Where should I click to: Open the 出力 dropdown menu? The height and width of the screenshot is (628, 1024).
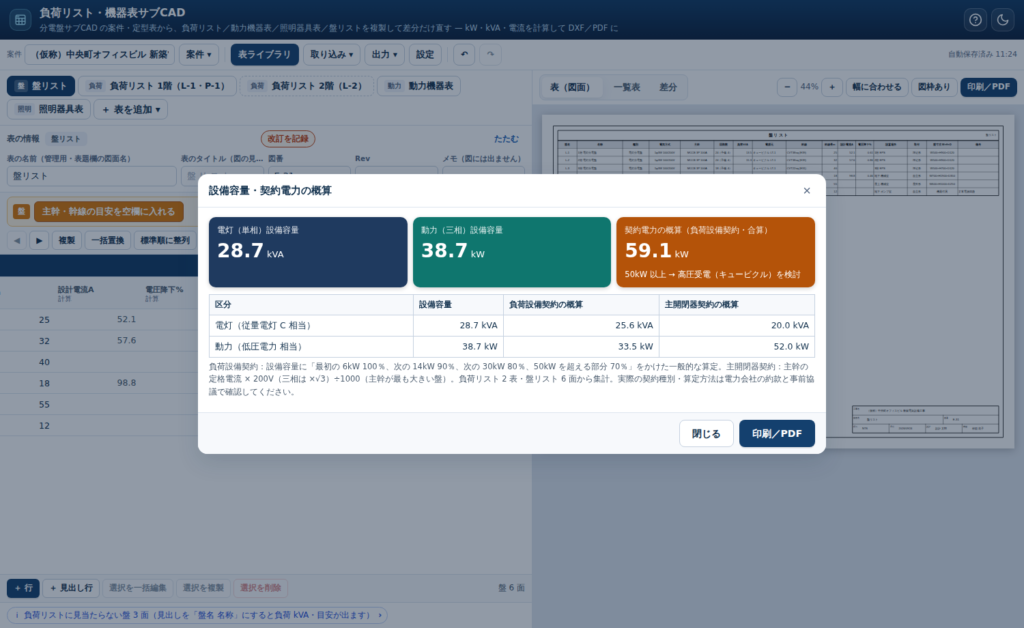pos(384,54)
